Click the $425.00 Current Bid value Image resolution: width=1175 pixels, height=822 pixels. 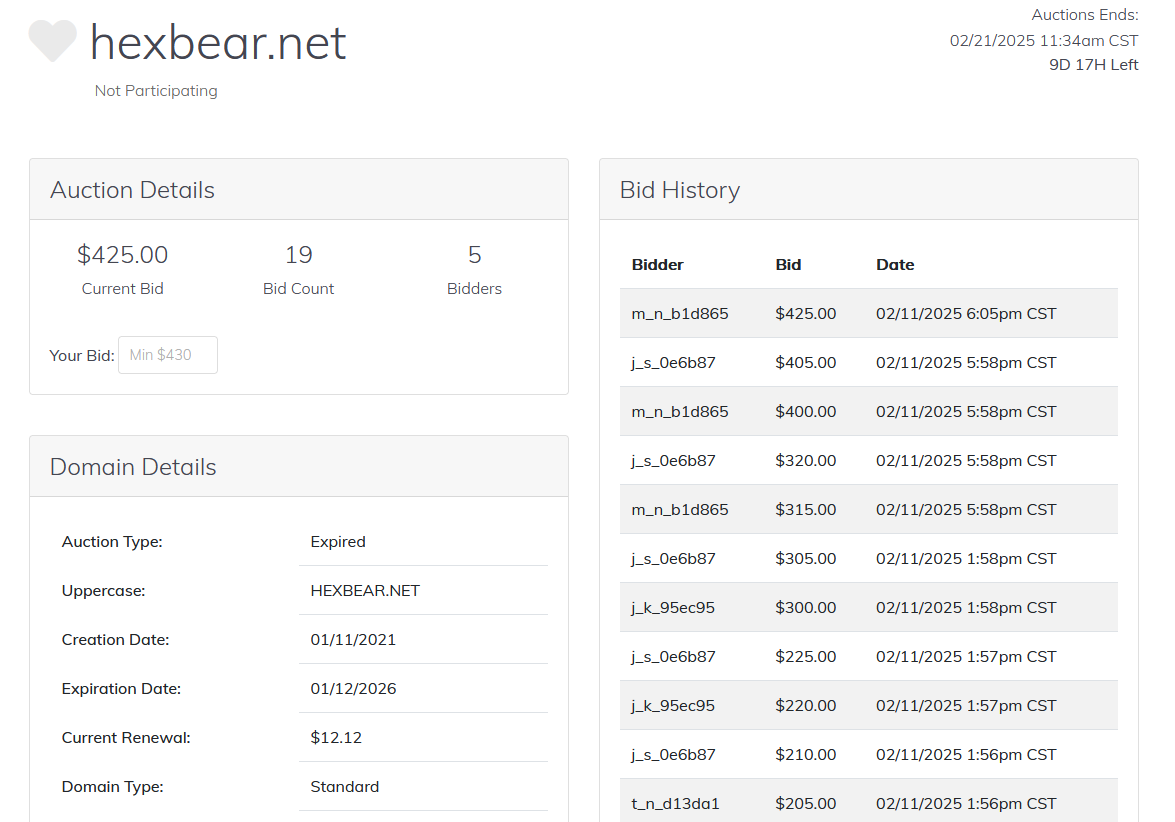[122, 255]
